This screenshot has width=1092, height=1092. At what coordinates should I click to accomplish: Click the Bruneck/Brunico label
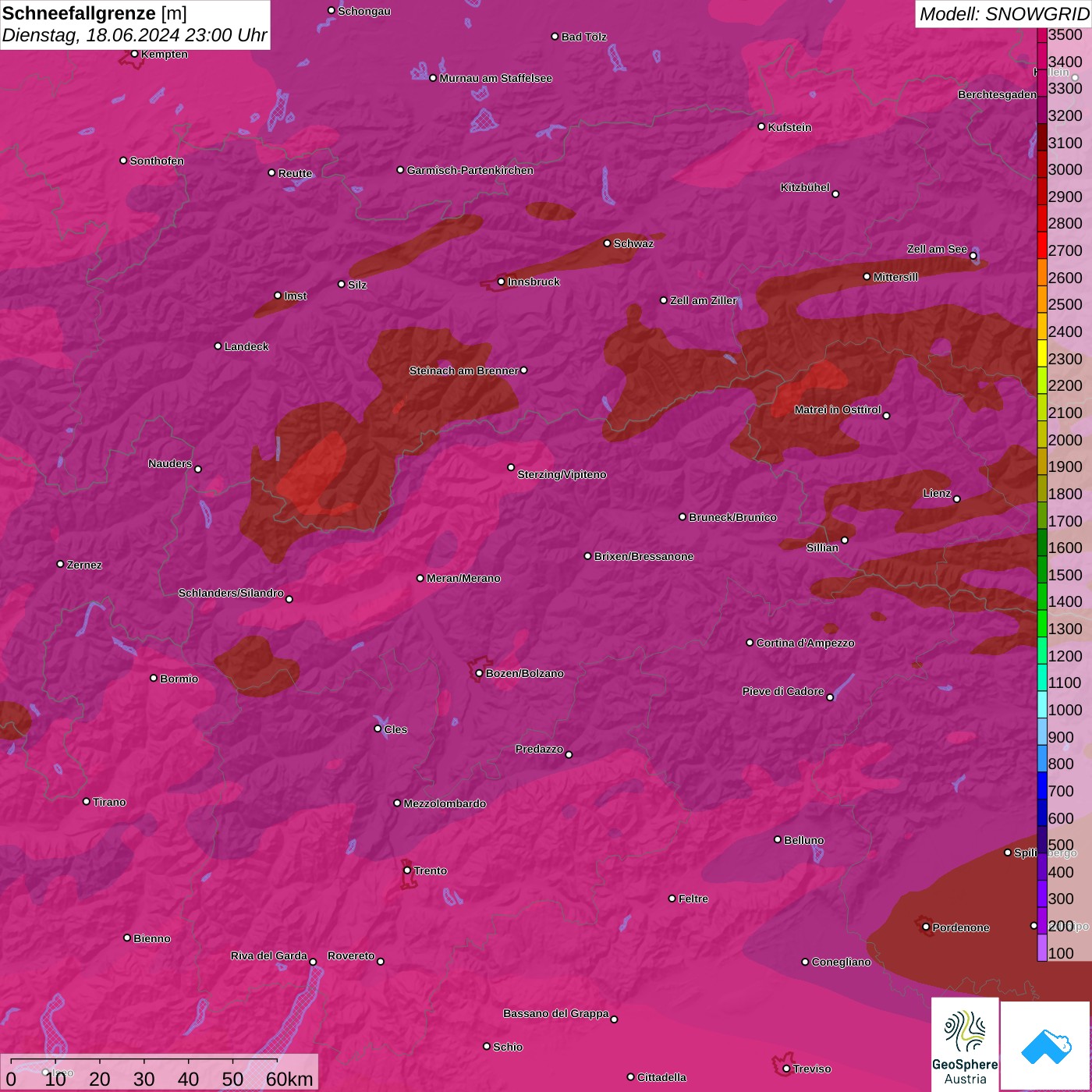733,517
